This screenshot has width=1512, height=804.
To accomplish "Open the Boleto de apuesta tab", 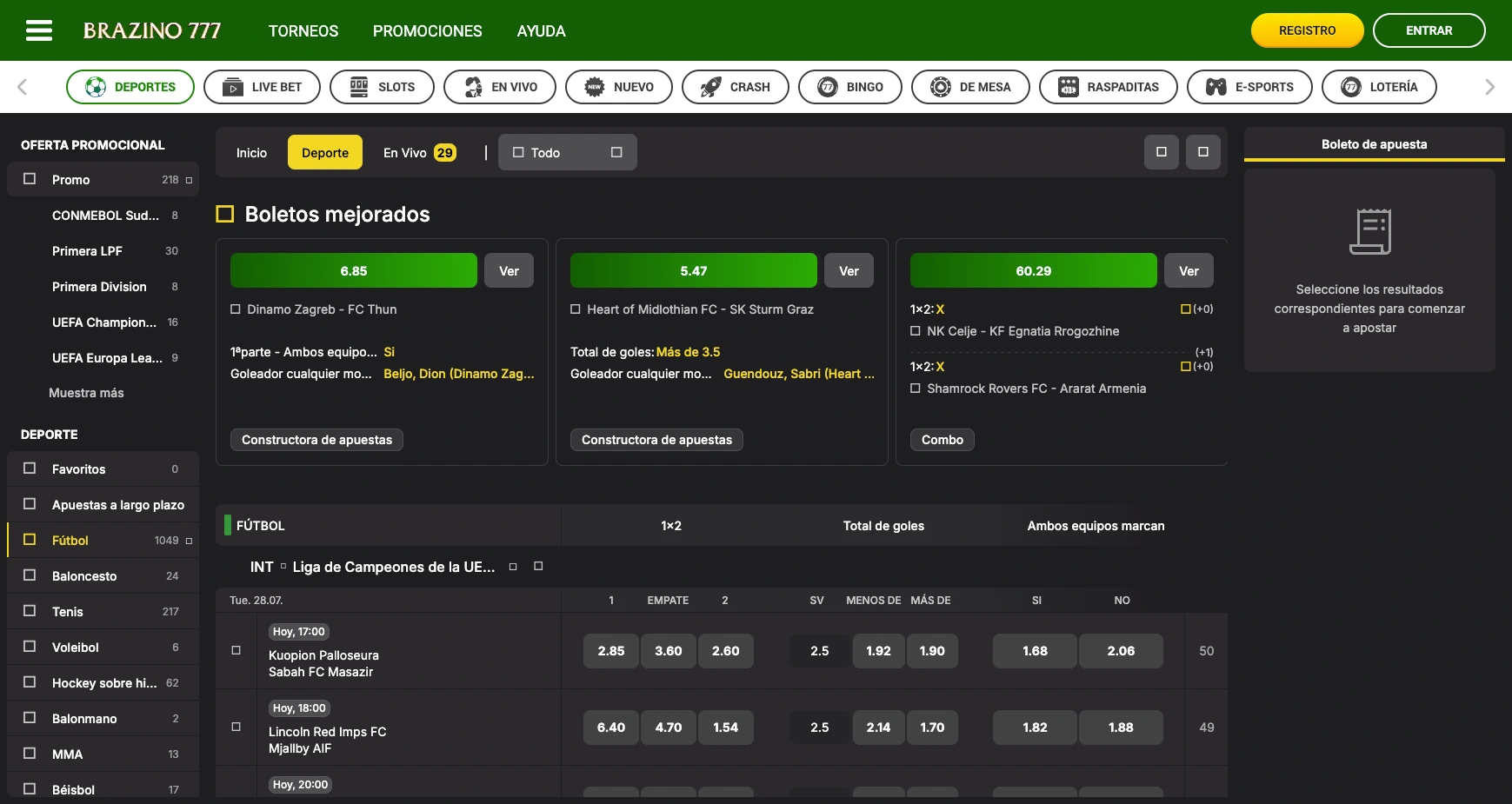I will (1374, 144).
